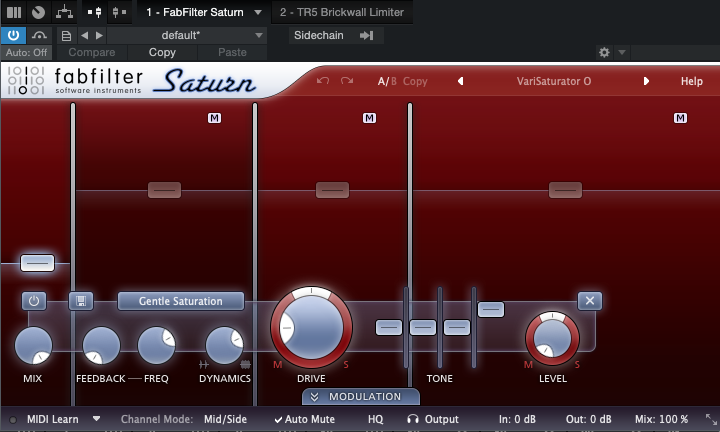Expand the MODULATION section
Screen dimensions: 720x432
(x=361, y=397)
